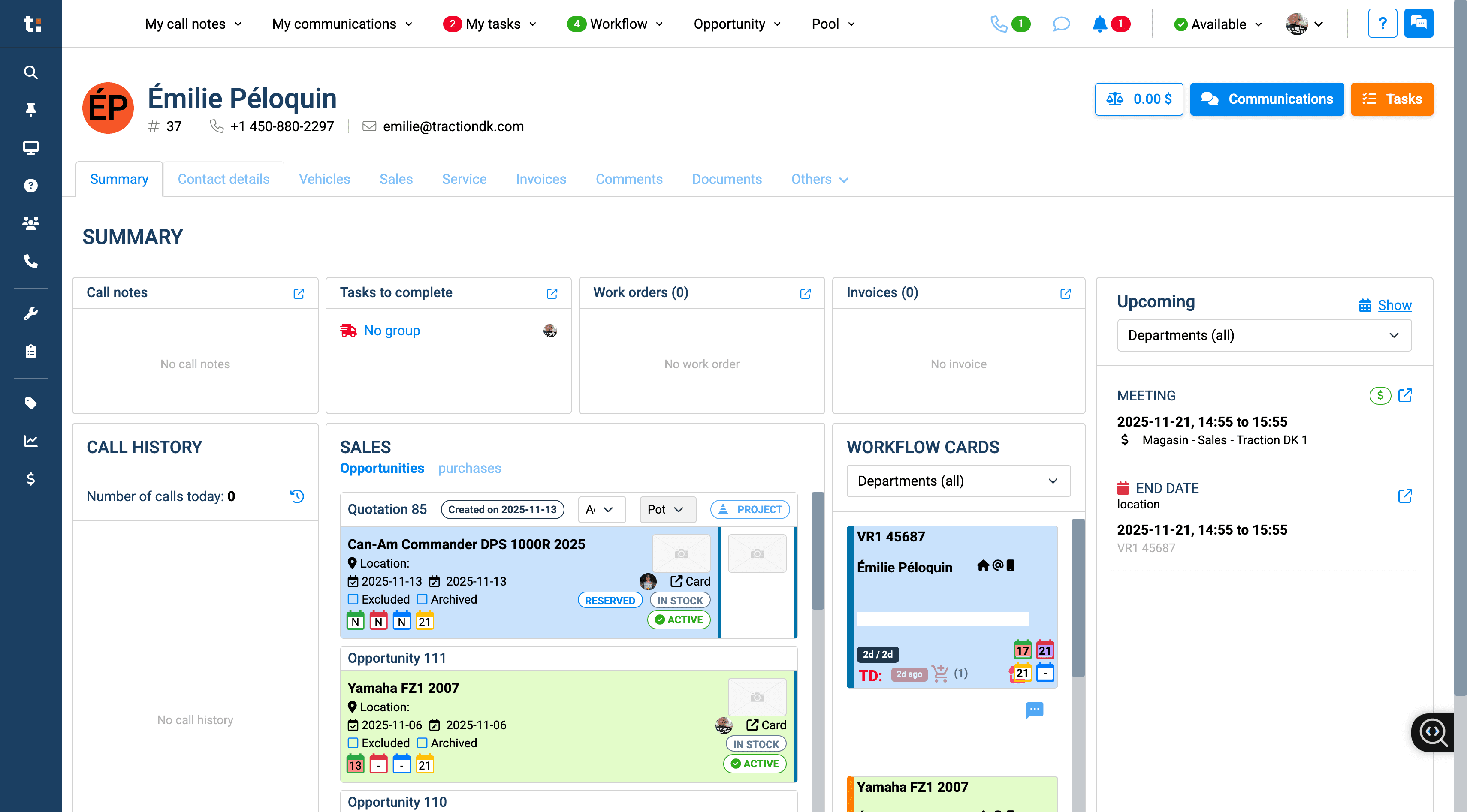The image size is (1467, 812).
Task: Switch to the Vehicles tab
Action: 325,179
